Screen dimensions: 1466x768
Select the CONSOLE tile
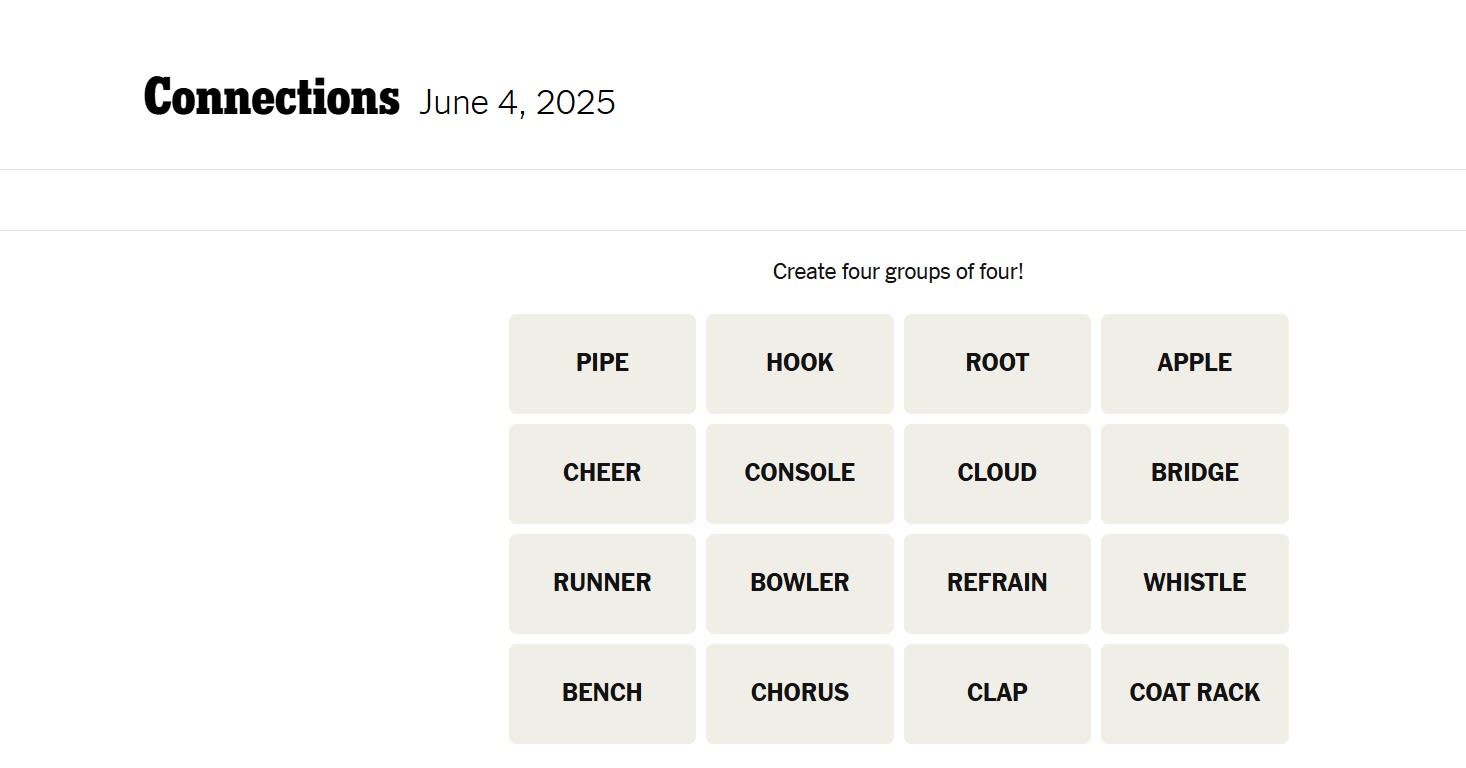(799, 473)
